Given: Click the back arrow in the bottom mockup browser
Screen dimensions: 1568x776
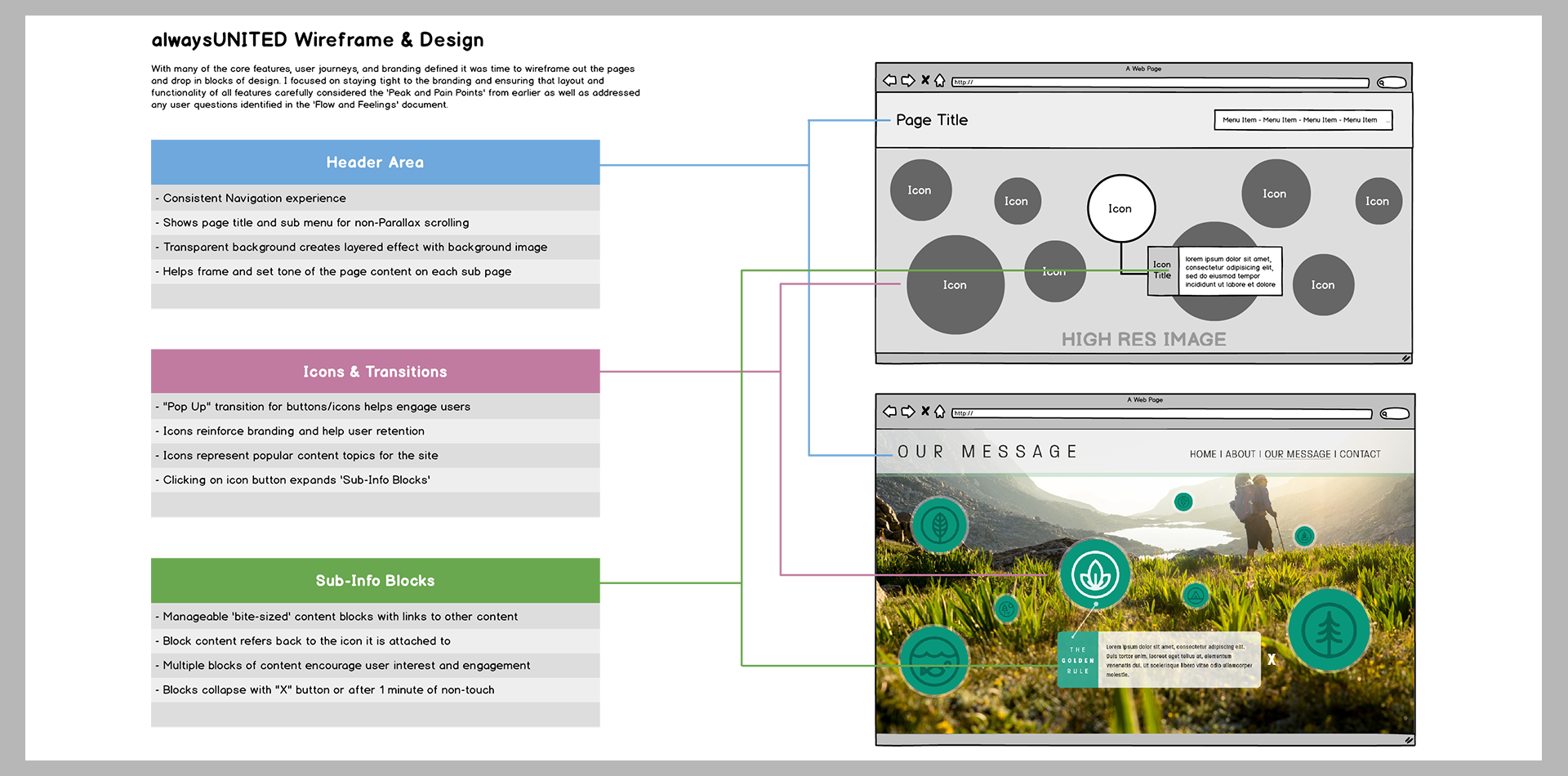Looking at the screenshot, I should pyautogui.click(x=889, y=412).
